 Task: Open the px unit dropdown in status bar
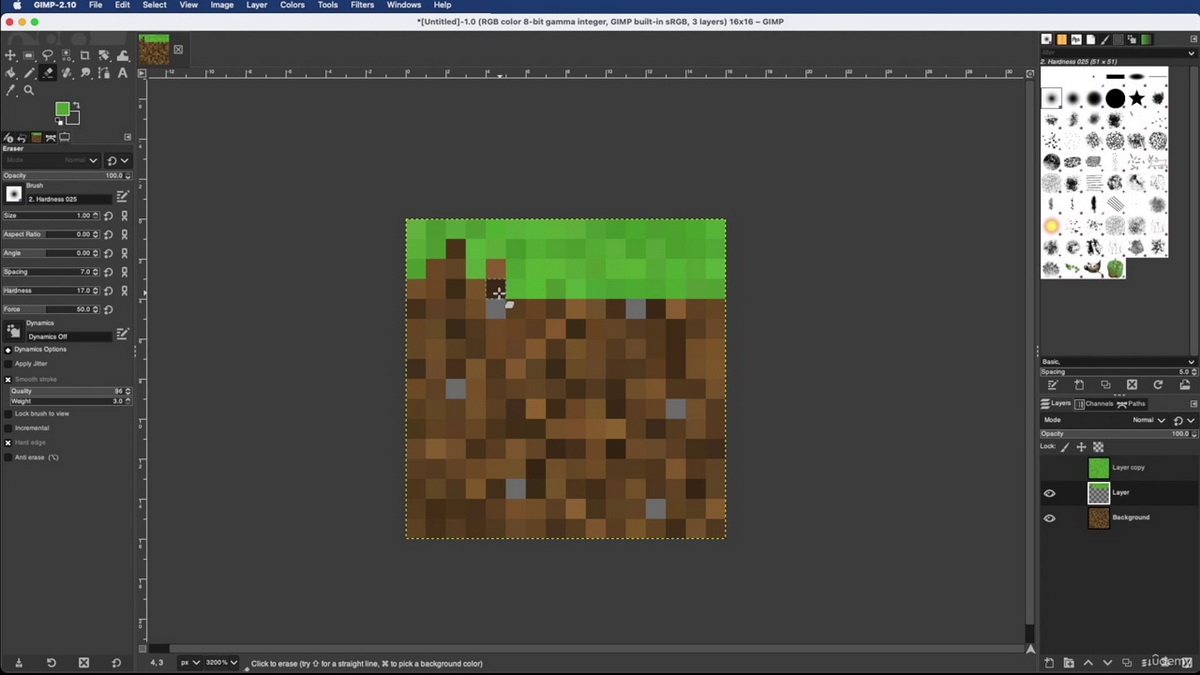[189, 662]
